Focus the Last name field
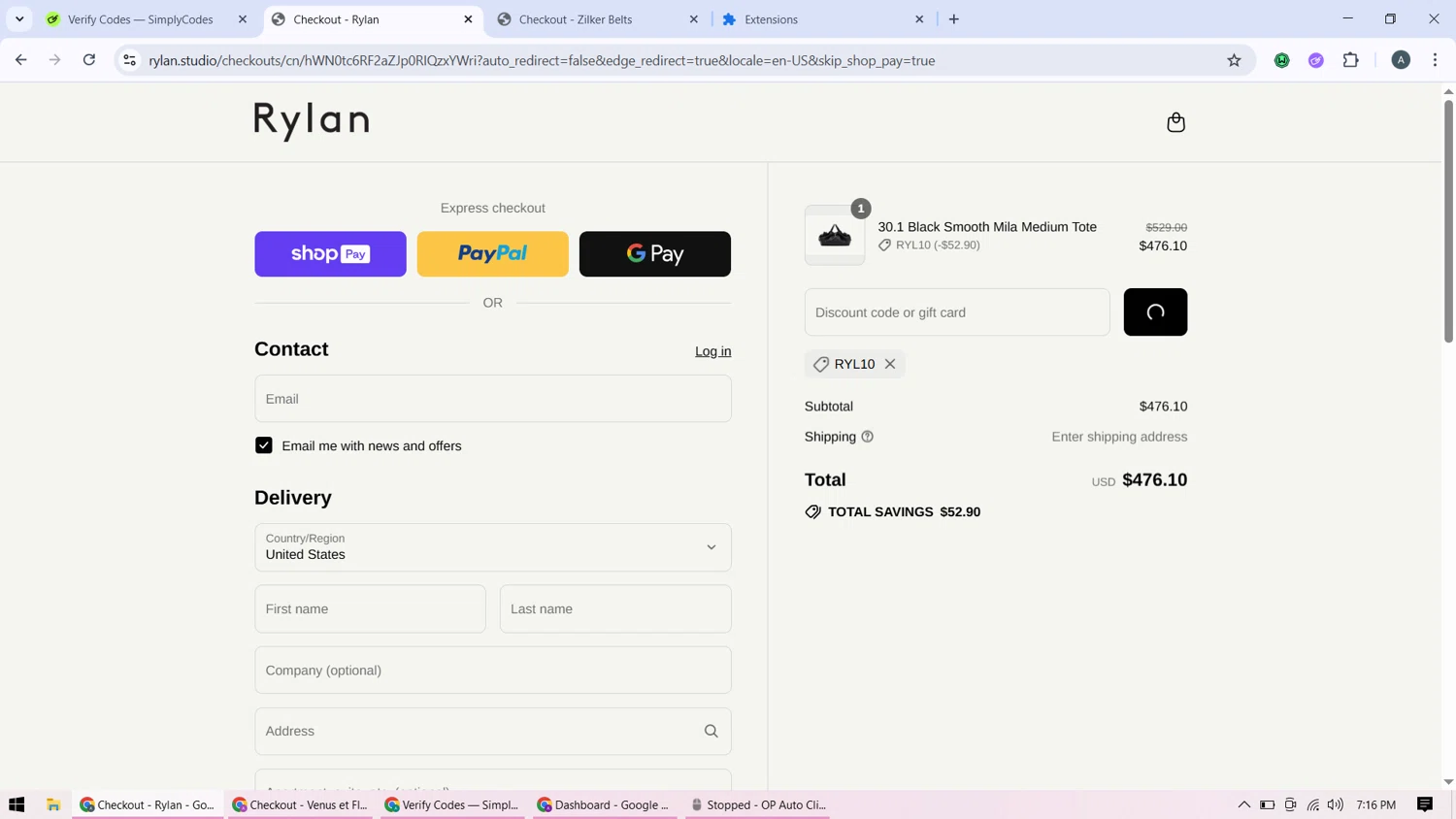Image resolution: width=1456 pixels, height=819 pixels. point(615,609)
